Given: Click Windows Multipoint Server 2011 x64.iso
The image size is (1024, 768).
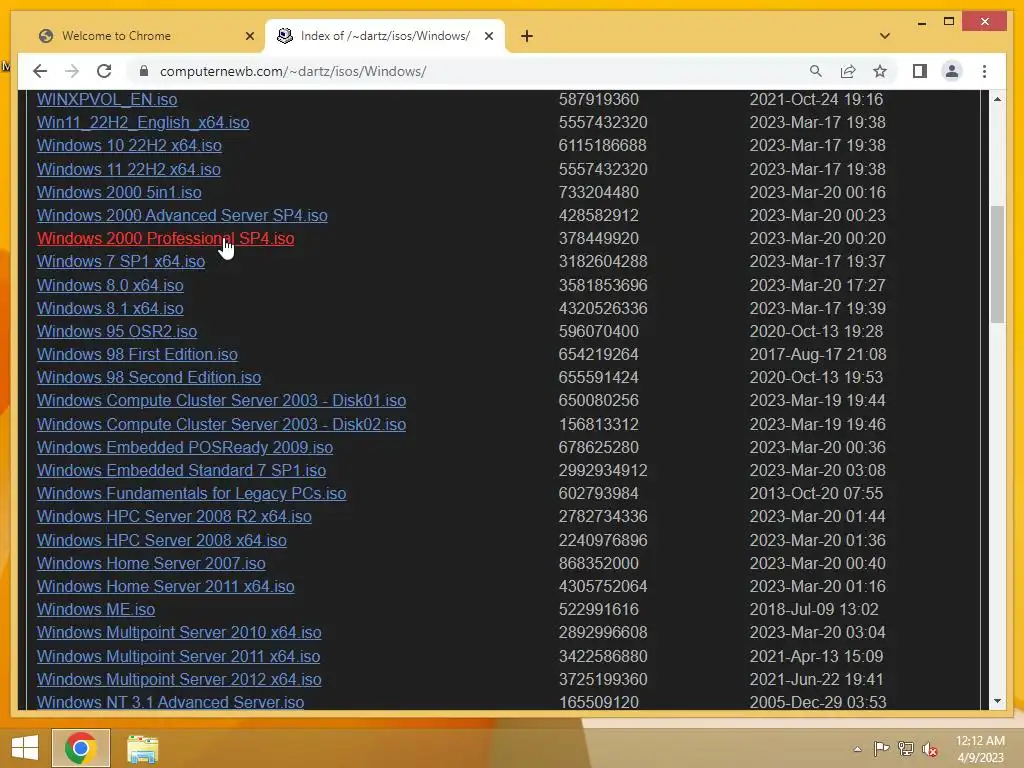Looking at the screenshot, I should pos(178,656).
